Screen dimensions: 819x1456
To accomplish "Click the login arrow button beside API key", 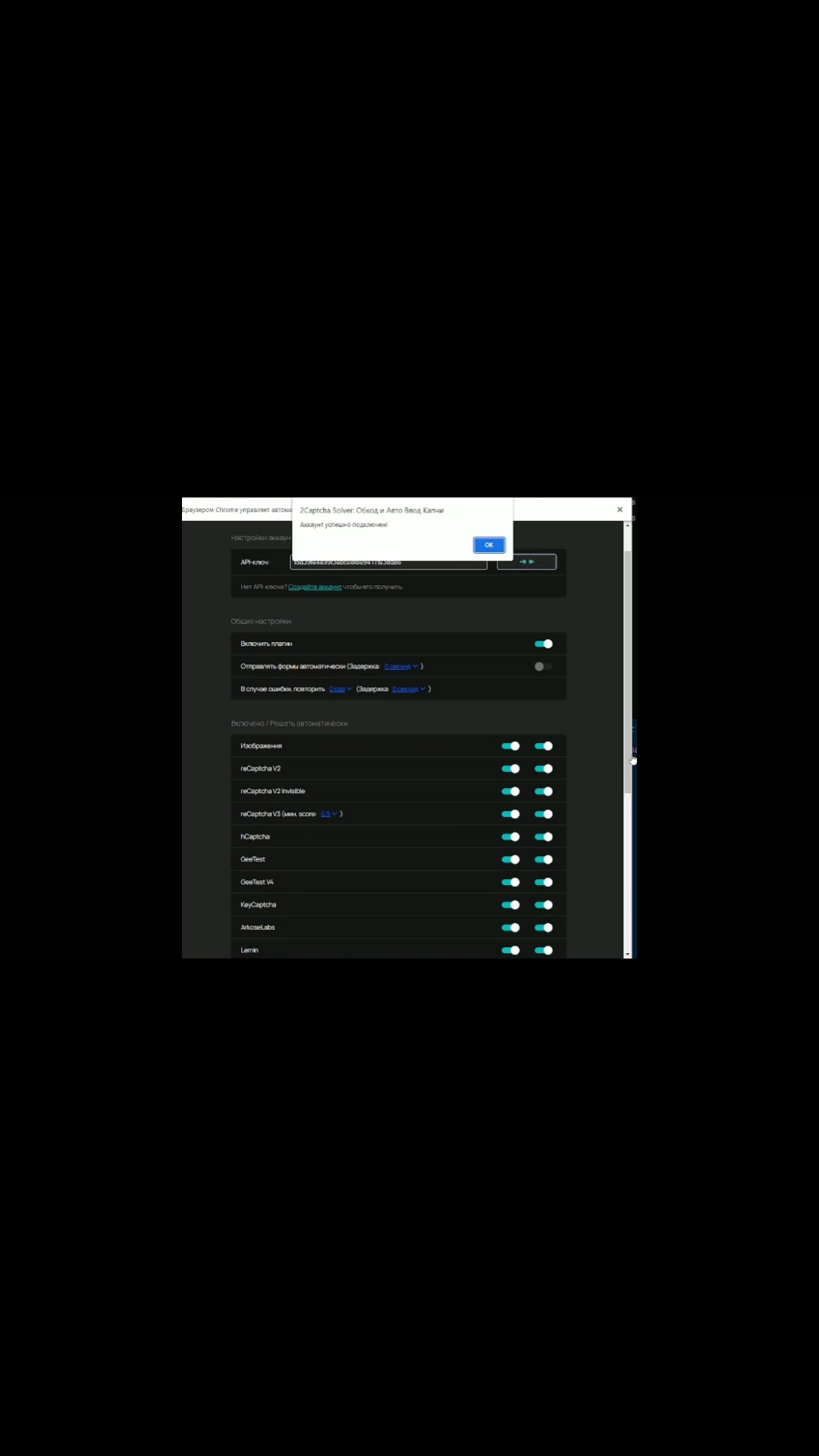I will pyautogui.click(x=526, y=562).
